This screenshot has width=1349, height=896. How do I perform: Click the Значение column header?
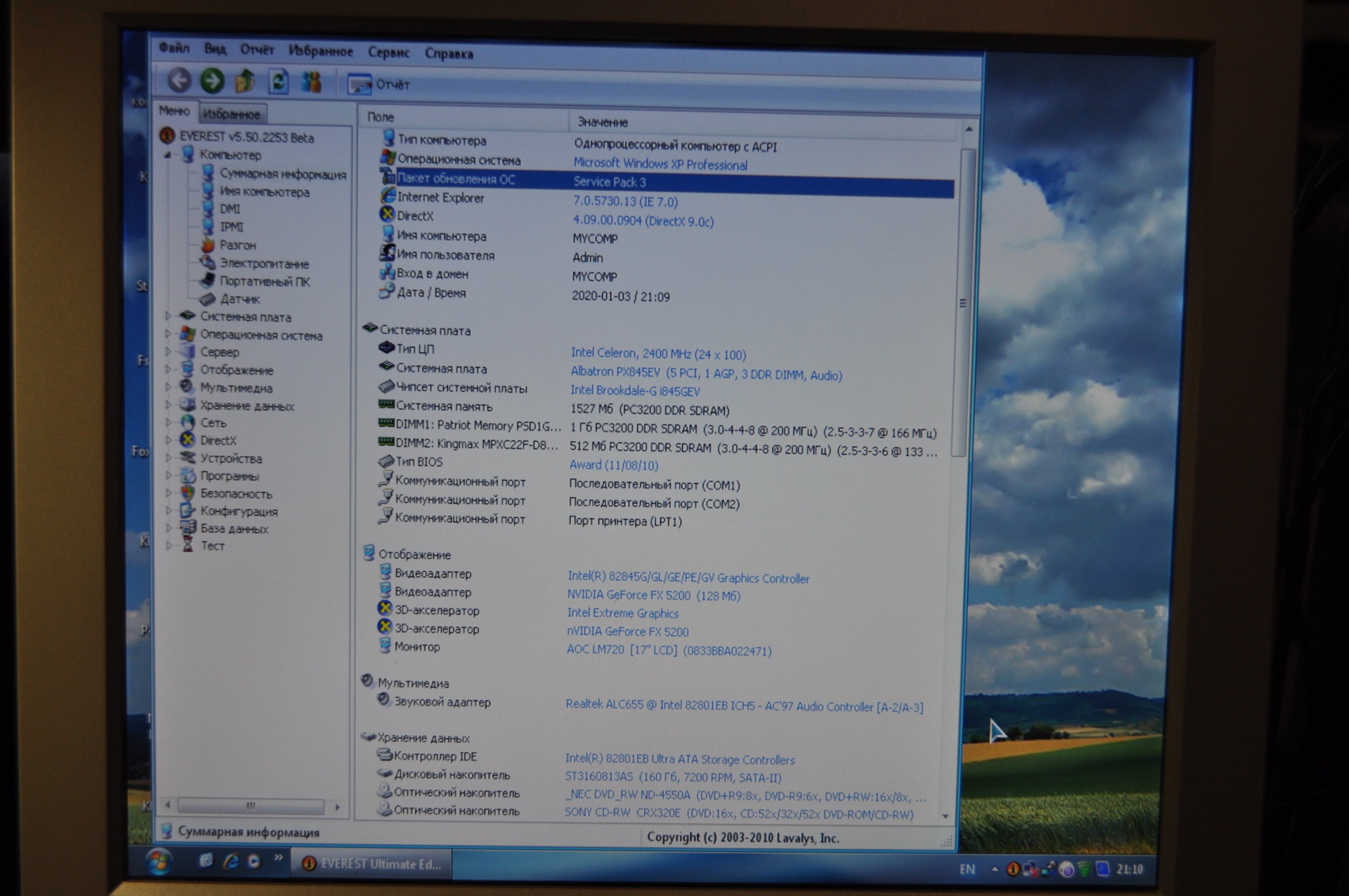[763, 125]
